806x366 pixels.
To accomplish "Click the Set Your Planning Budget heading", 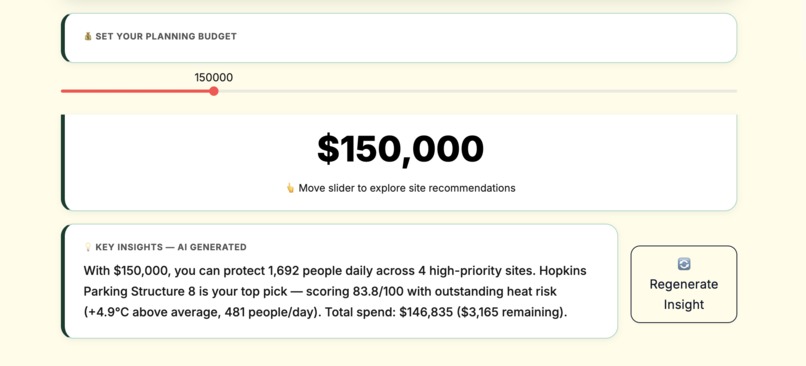I will (x=166, y=36).
